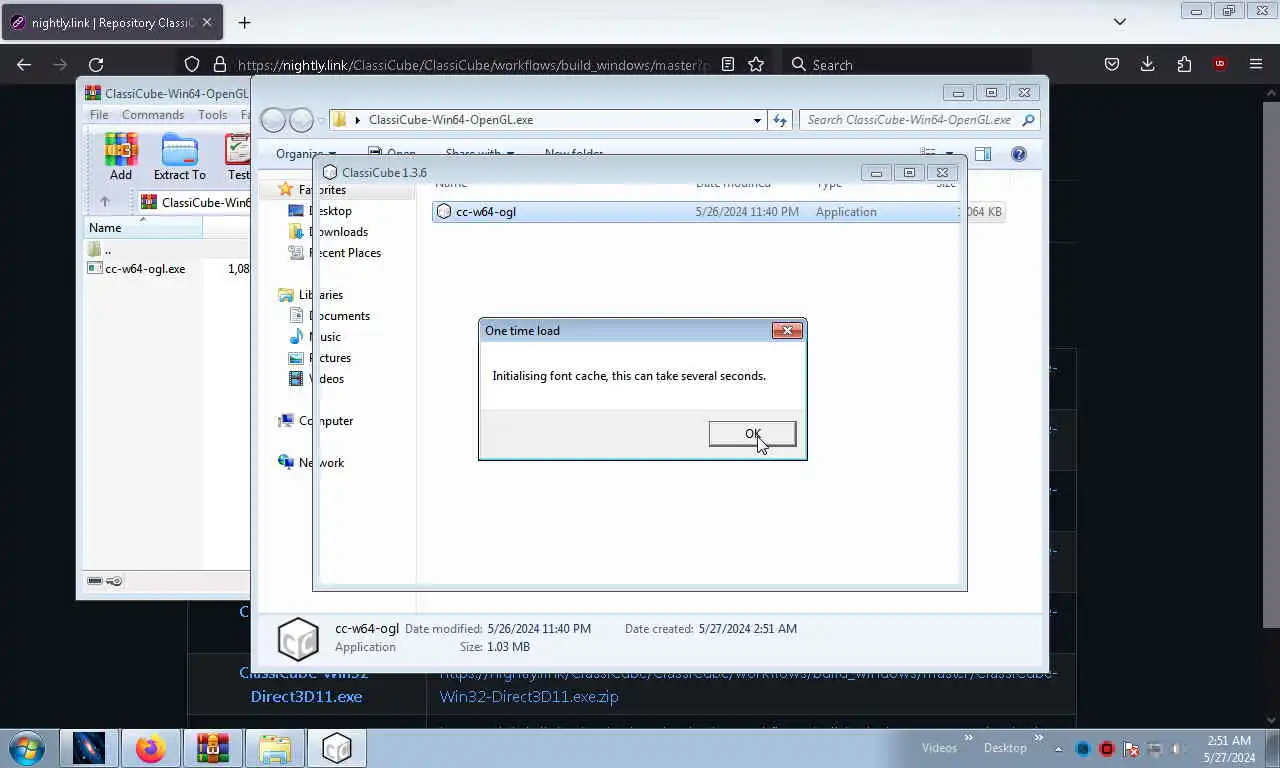Toggle Firefox reader view

[x=728, y=64]
